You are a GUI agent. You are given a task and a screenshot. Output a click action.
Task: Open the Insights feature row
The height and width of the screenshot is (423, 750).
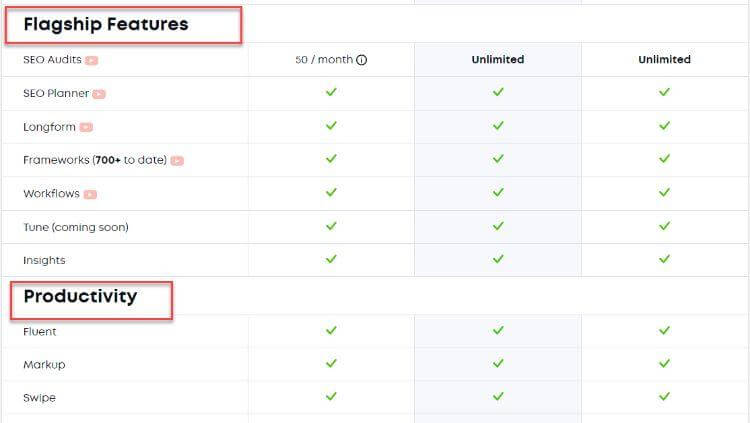(x=375, y=260)
